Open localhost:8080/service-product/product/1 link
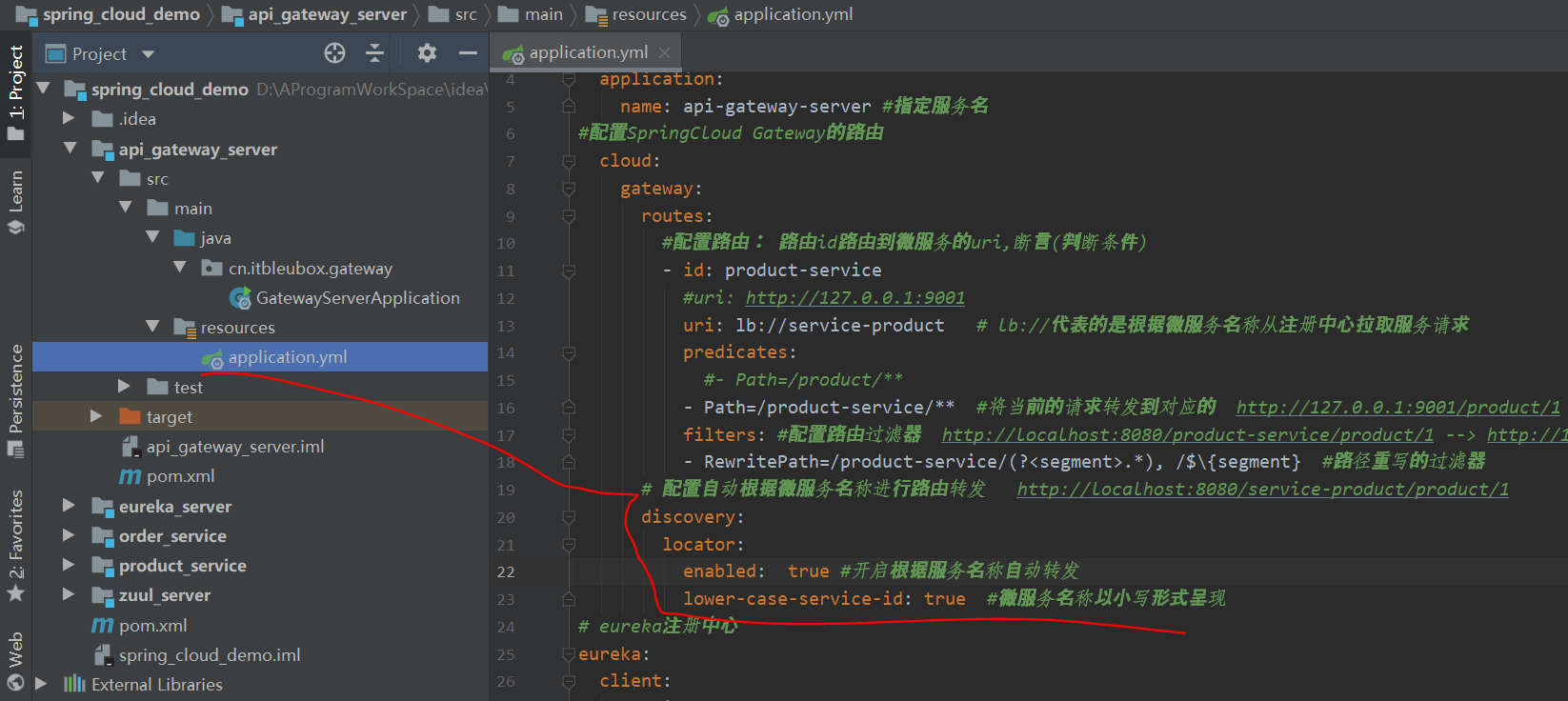 pos(1262,490)
